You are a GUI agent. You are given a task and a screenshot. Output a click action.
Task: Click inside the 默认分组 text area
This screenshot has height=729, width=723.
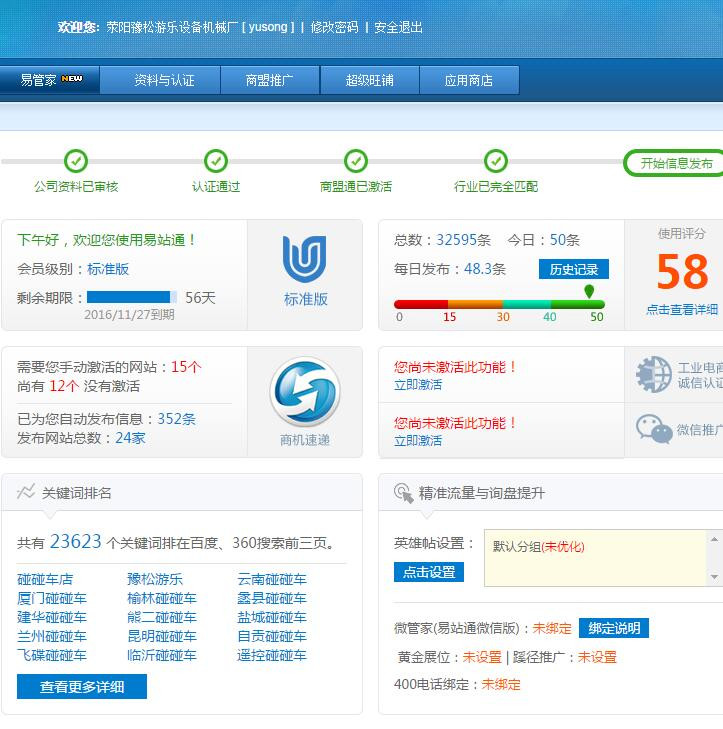[595, 557]
